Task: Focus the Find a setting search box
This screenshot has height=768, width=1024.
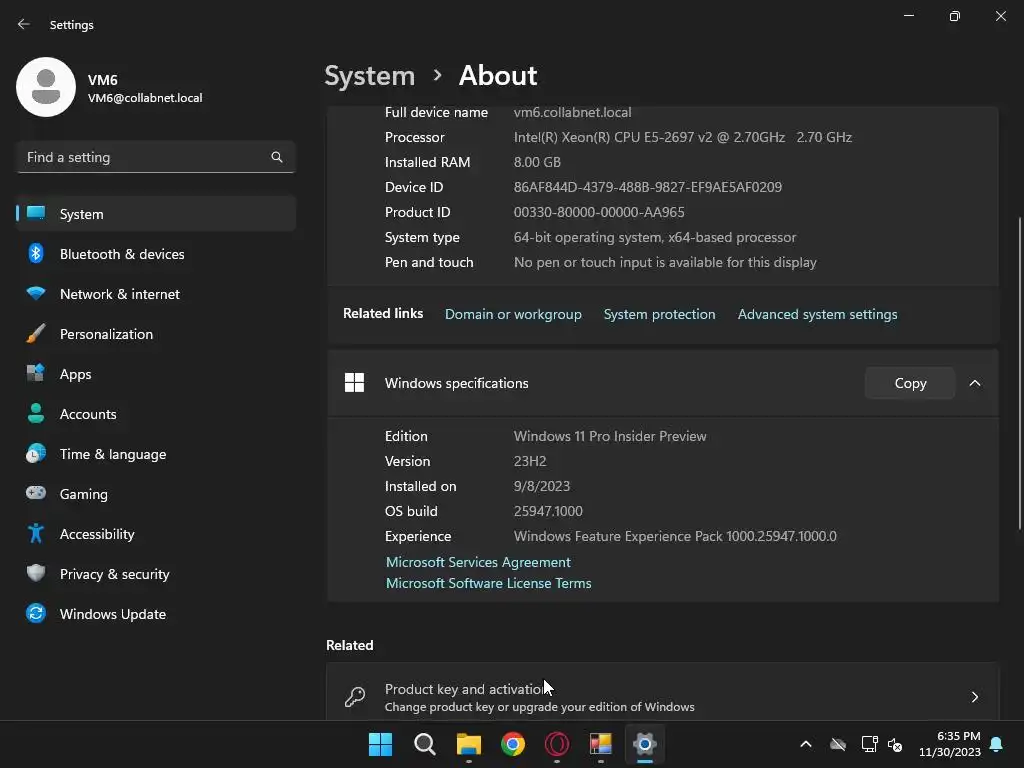Action: [x=155, y=157]
